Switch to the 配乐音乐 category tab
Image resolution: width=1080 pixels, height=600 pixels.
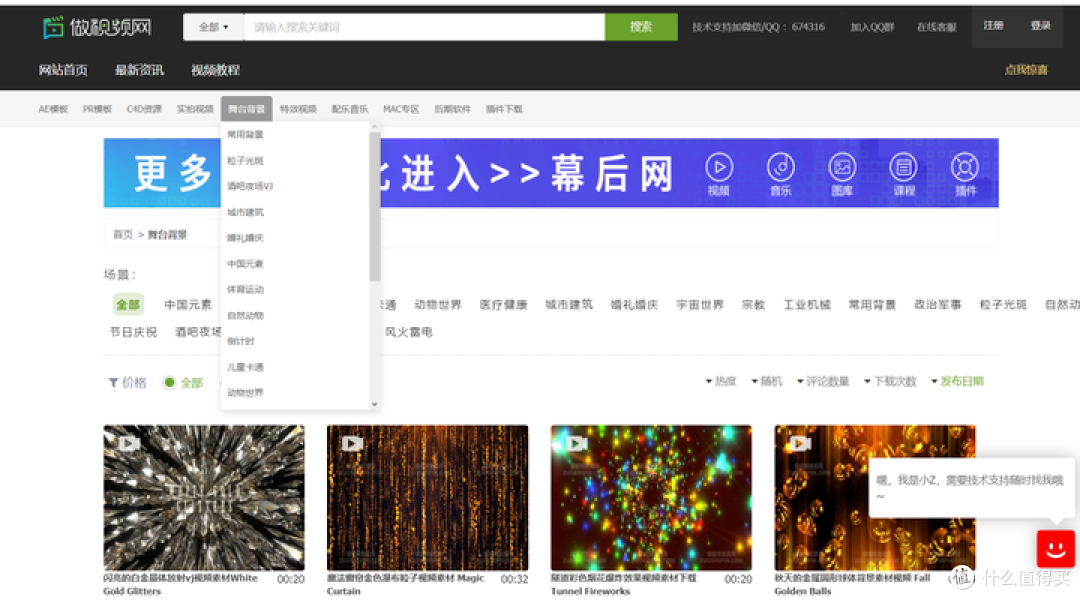click(350, 109)
